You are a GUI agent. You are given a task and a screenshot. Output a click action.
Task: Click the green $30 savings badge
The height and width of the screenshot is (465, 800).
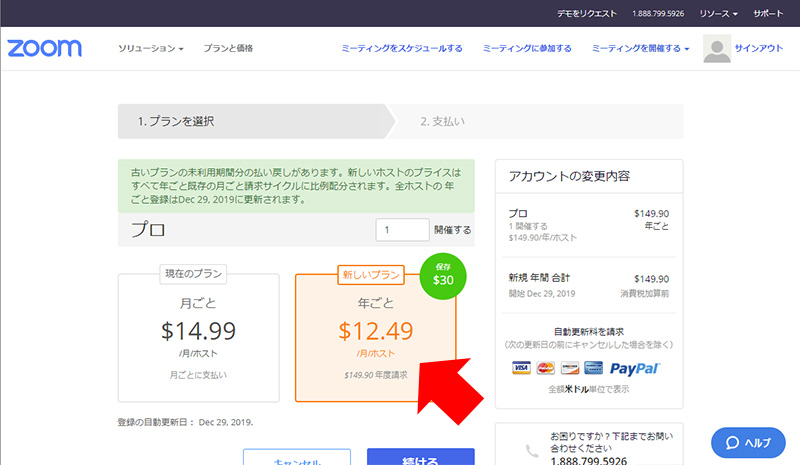point(443,274)
